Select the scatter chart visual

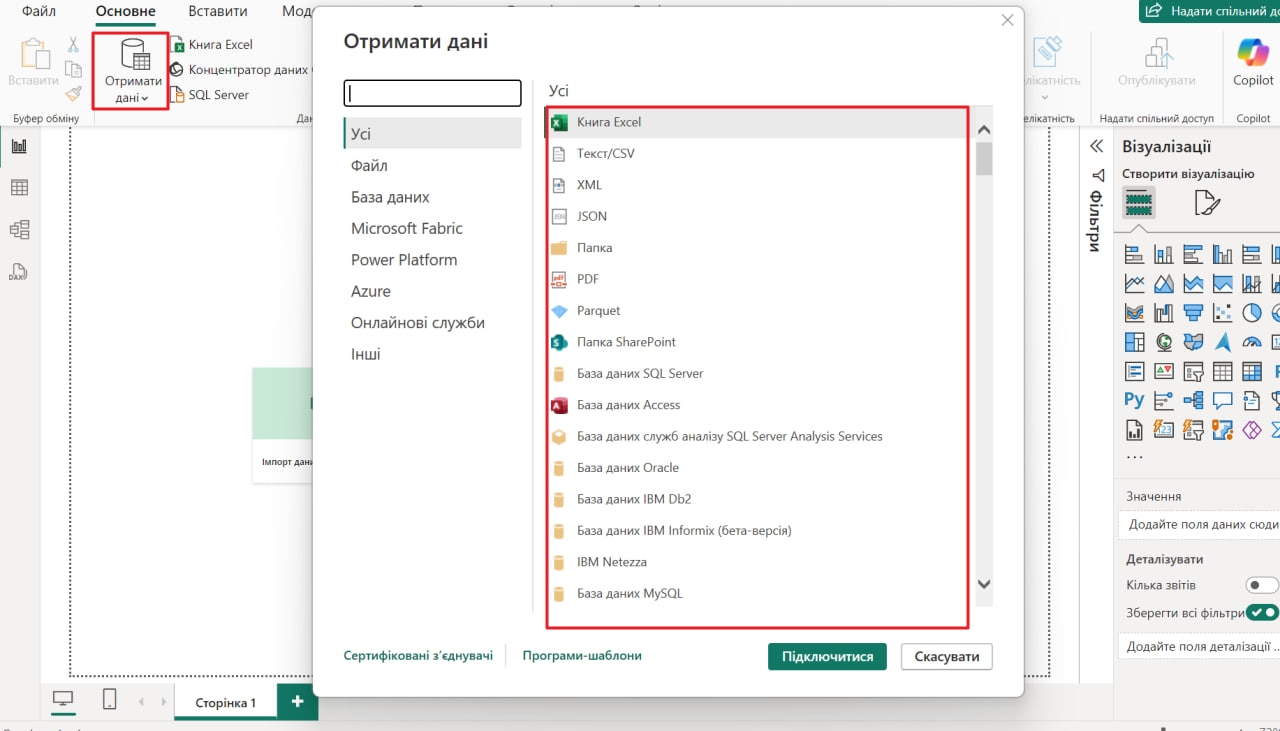point(1222,313)
